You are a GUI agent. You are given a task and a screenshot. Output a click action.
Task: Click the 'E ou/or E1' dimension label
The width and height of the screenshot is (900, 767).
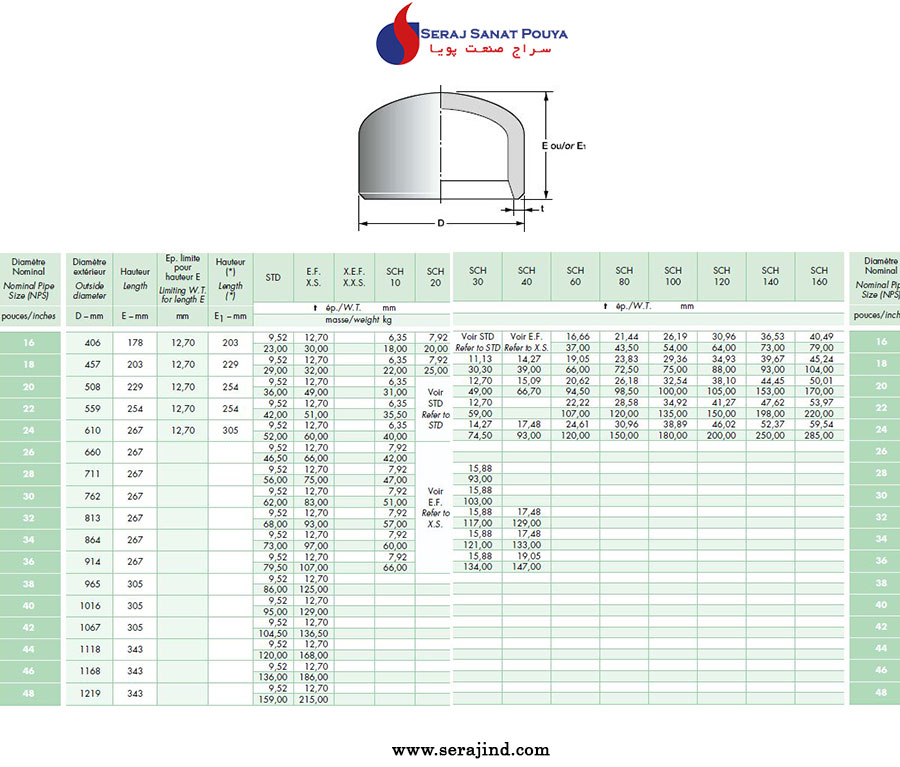point(563,146)
